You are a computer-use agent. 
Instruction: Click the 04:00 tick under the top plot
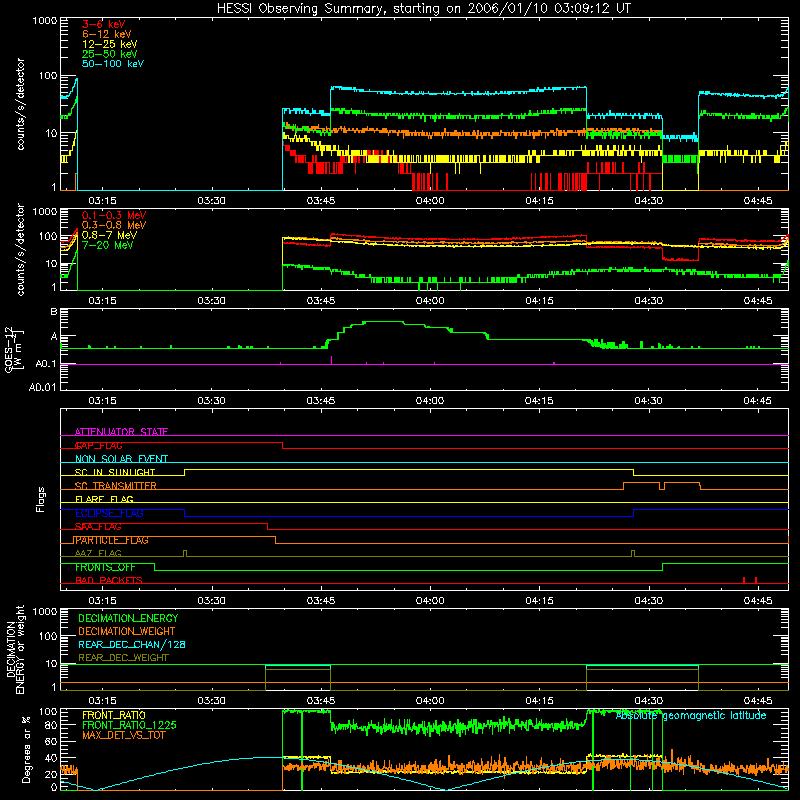[430, 201]
